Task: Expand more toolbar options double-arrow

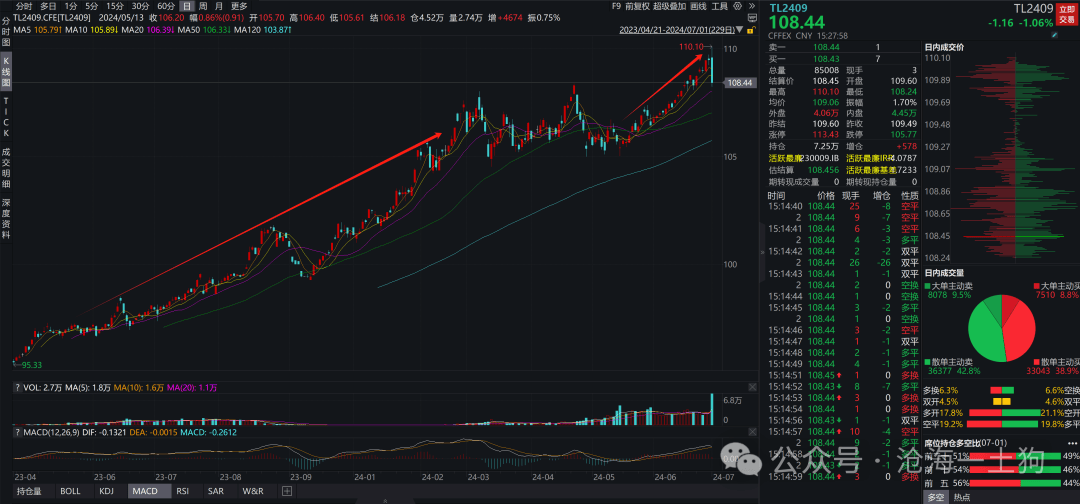Action: 751,6
